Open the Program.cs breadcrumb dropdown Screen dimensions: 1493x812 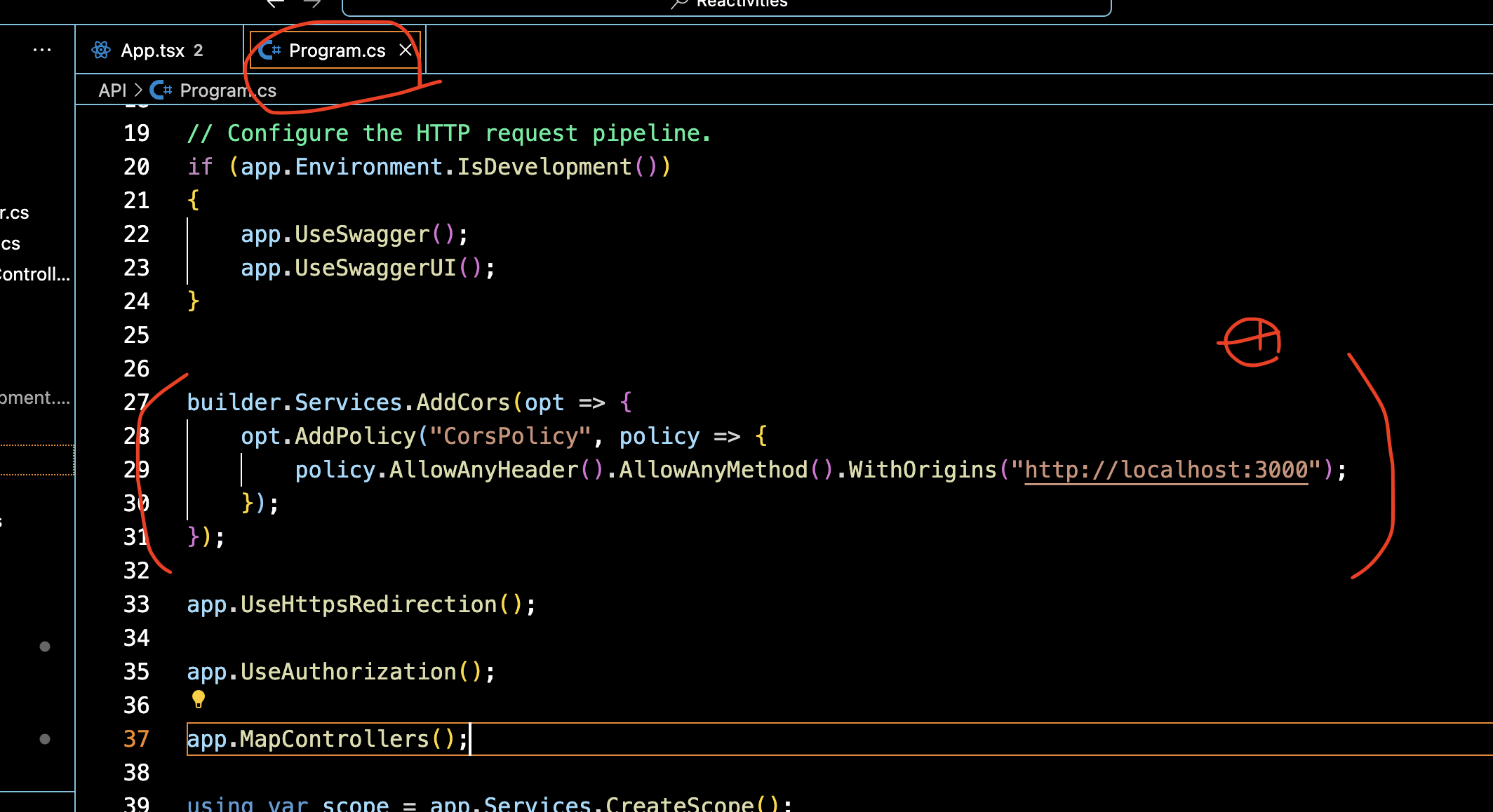[x=228, y=90]
